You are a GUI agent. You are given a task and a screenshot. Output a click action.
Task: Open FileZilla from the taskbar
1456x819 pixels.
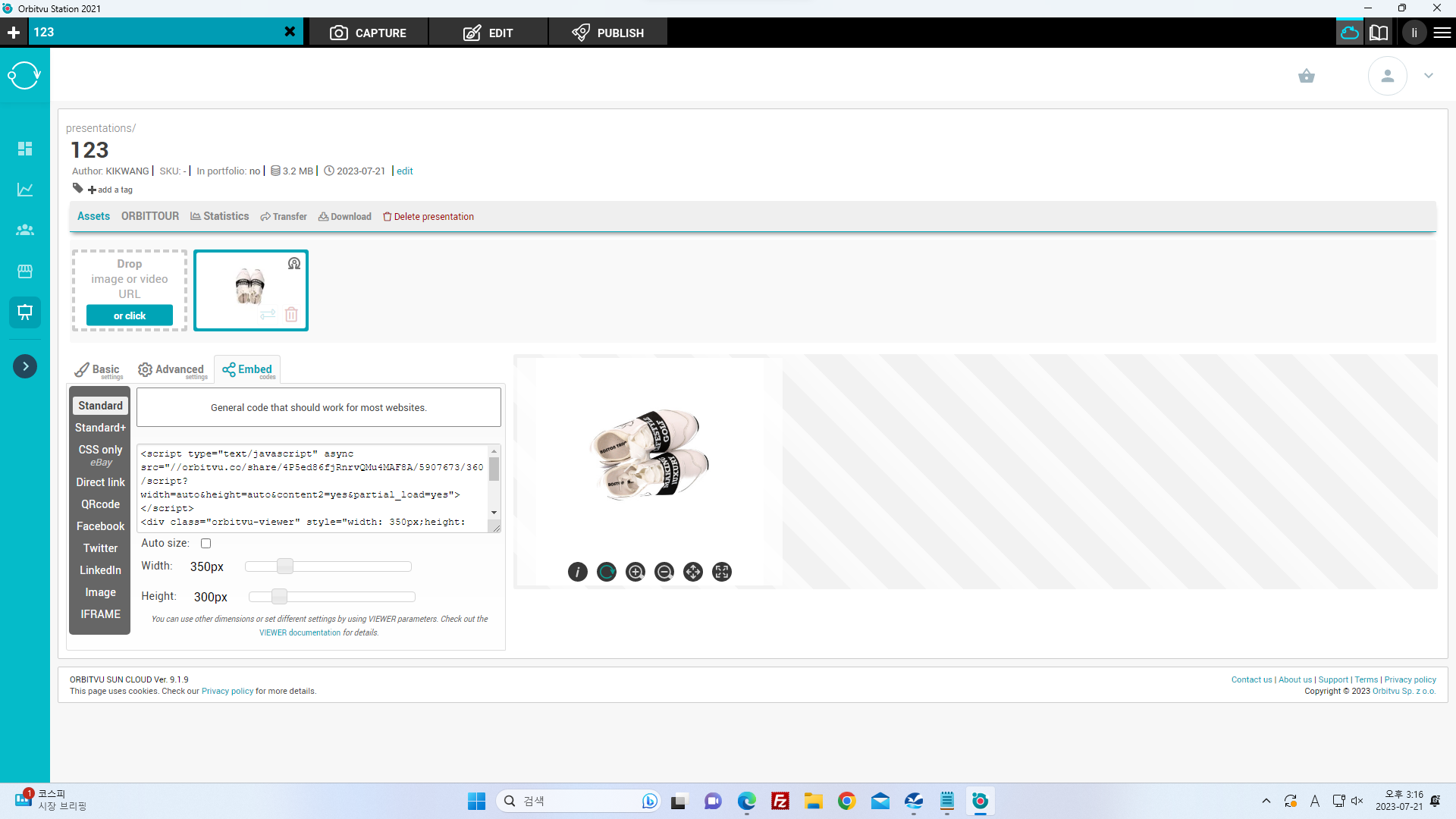780,801
